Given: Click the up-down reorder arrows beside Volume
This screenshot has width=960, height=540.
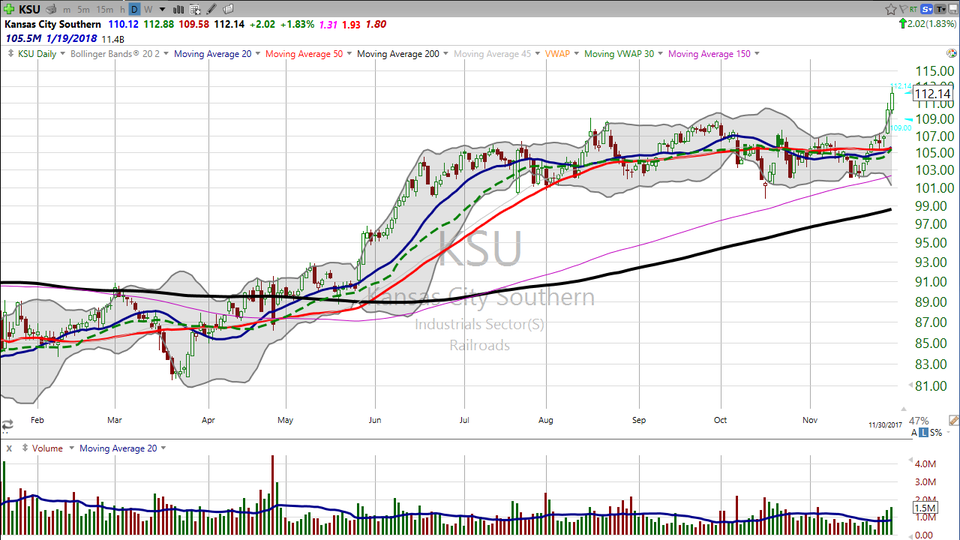Looking at the screenshot, I should pyautogui.click(x=24, y=448).
